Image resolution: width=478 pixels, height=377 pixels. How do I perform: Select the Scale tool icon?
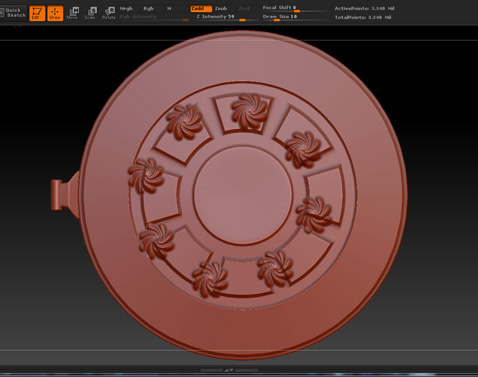tap(91, 13)
